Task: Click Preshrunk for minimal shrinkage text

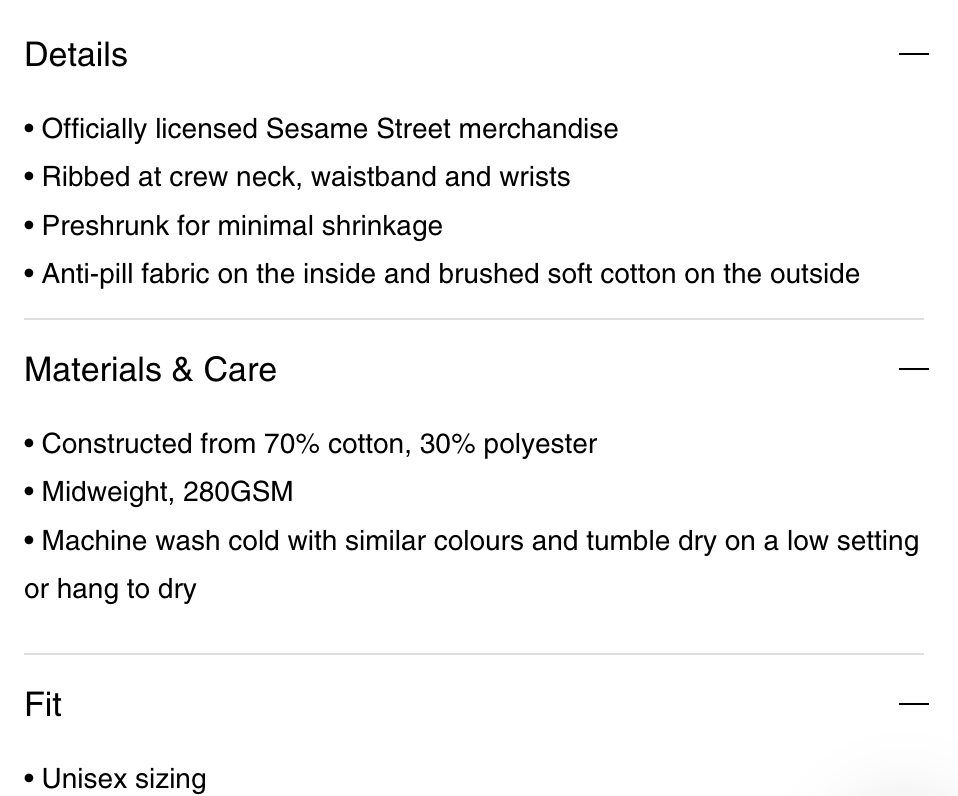Action: click(x=233, y=225)
